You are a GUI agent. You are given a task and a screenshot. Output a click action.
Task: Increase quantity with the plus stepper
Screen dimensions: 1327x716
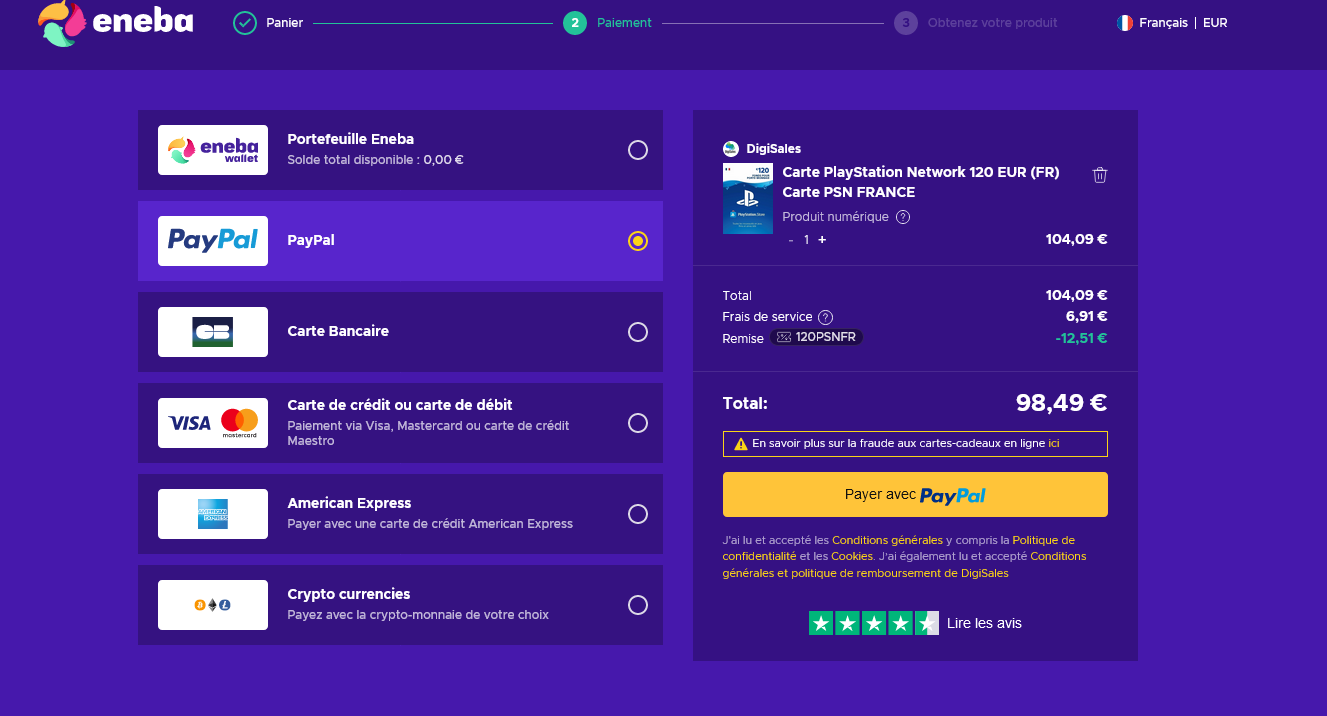[820, 240]
